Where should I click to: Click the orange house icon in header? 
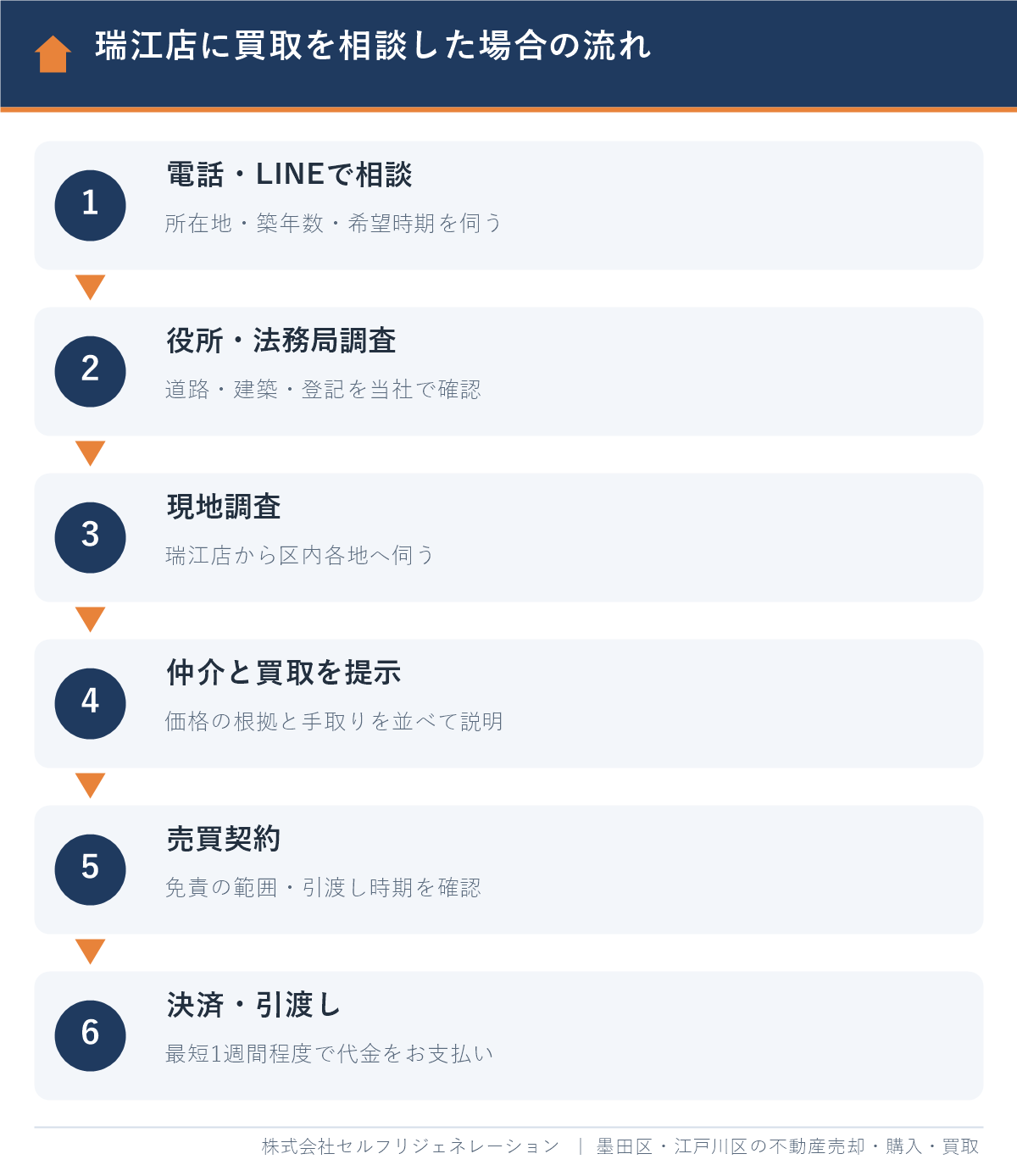tap(53, 54)
